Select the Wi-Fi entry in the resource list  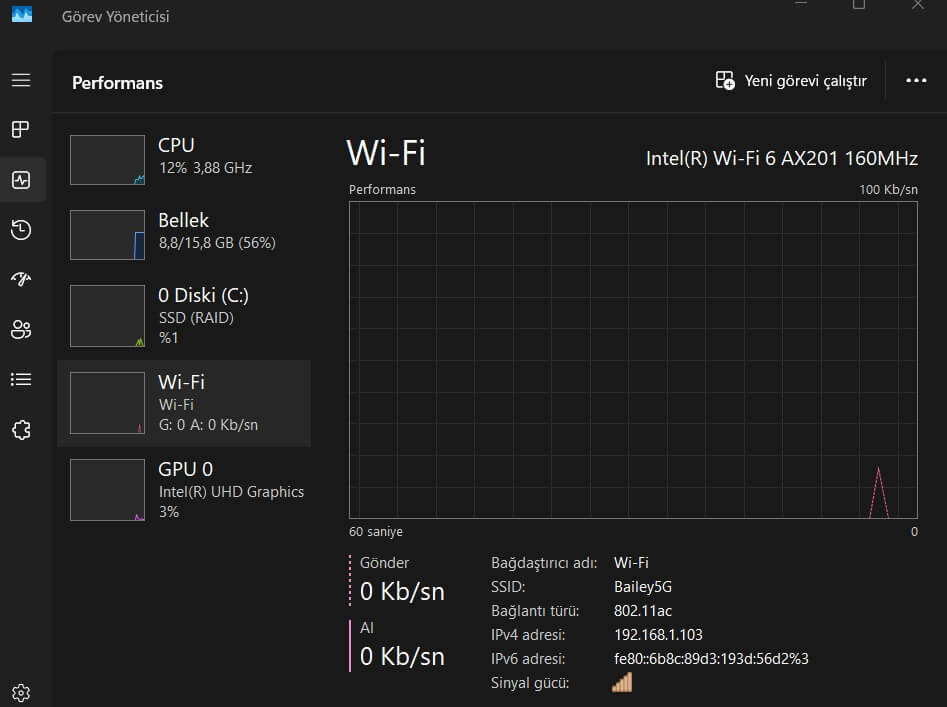point(184,403)
